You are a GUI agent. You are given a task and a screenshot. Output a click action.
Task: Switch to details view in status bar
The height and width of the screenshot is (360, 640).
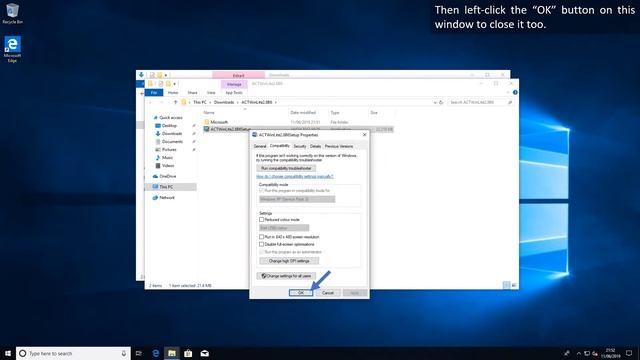click(507, 285)
